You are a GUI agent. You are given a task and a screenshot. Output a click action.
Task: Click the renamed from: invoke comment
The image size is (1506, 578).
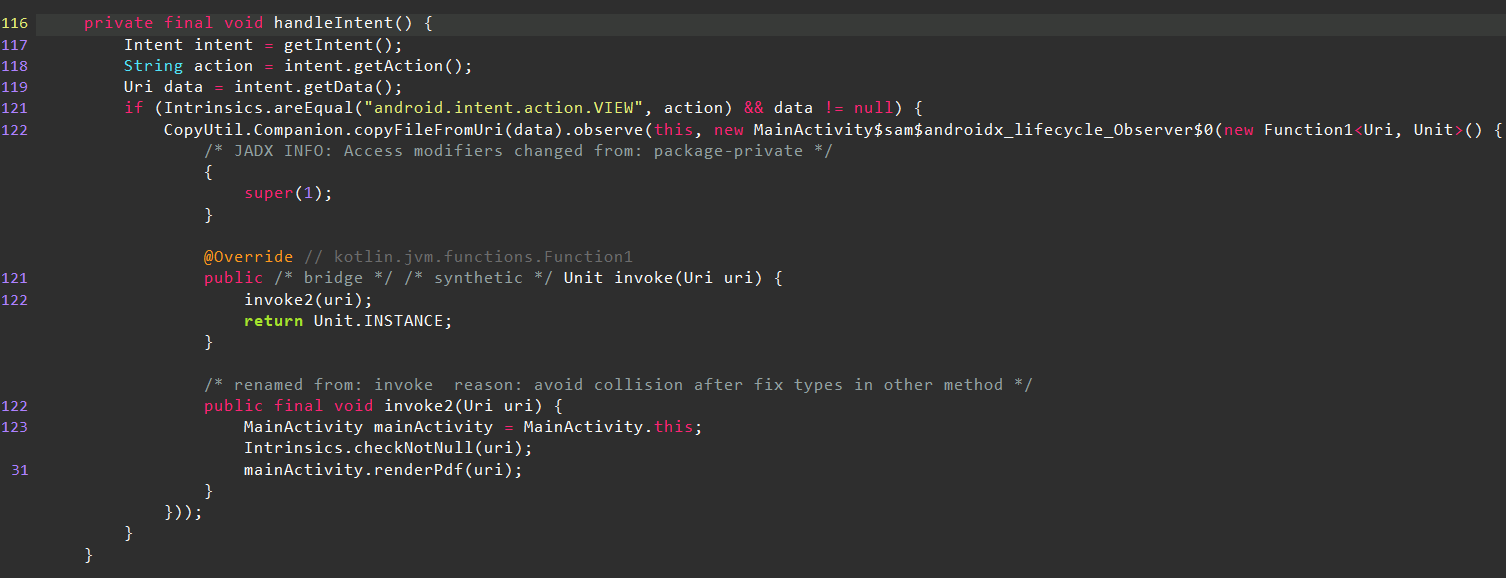pyautogui.click(x=618, y=385)
